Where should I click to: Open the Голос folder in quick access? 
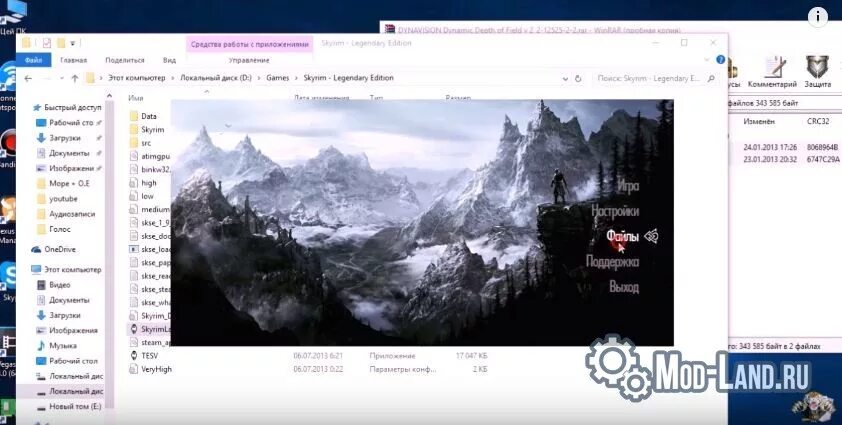[53, 229]
